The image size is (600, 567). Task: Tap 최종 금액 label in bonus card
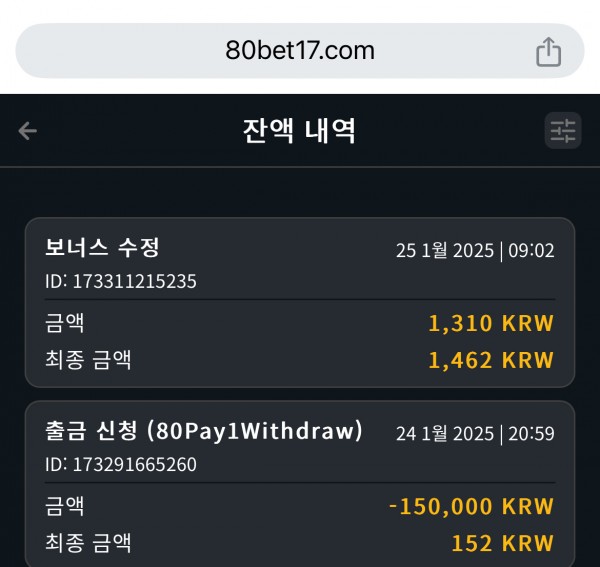pyautogui.click(x=88, y=359)
